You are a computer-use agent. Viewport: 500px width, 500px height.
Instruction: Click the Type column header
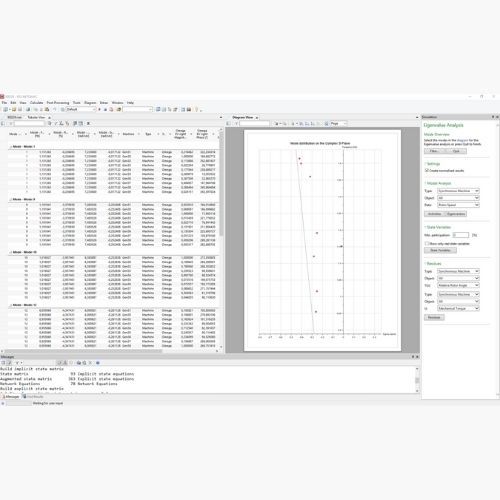pos(148,134)
